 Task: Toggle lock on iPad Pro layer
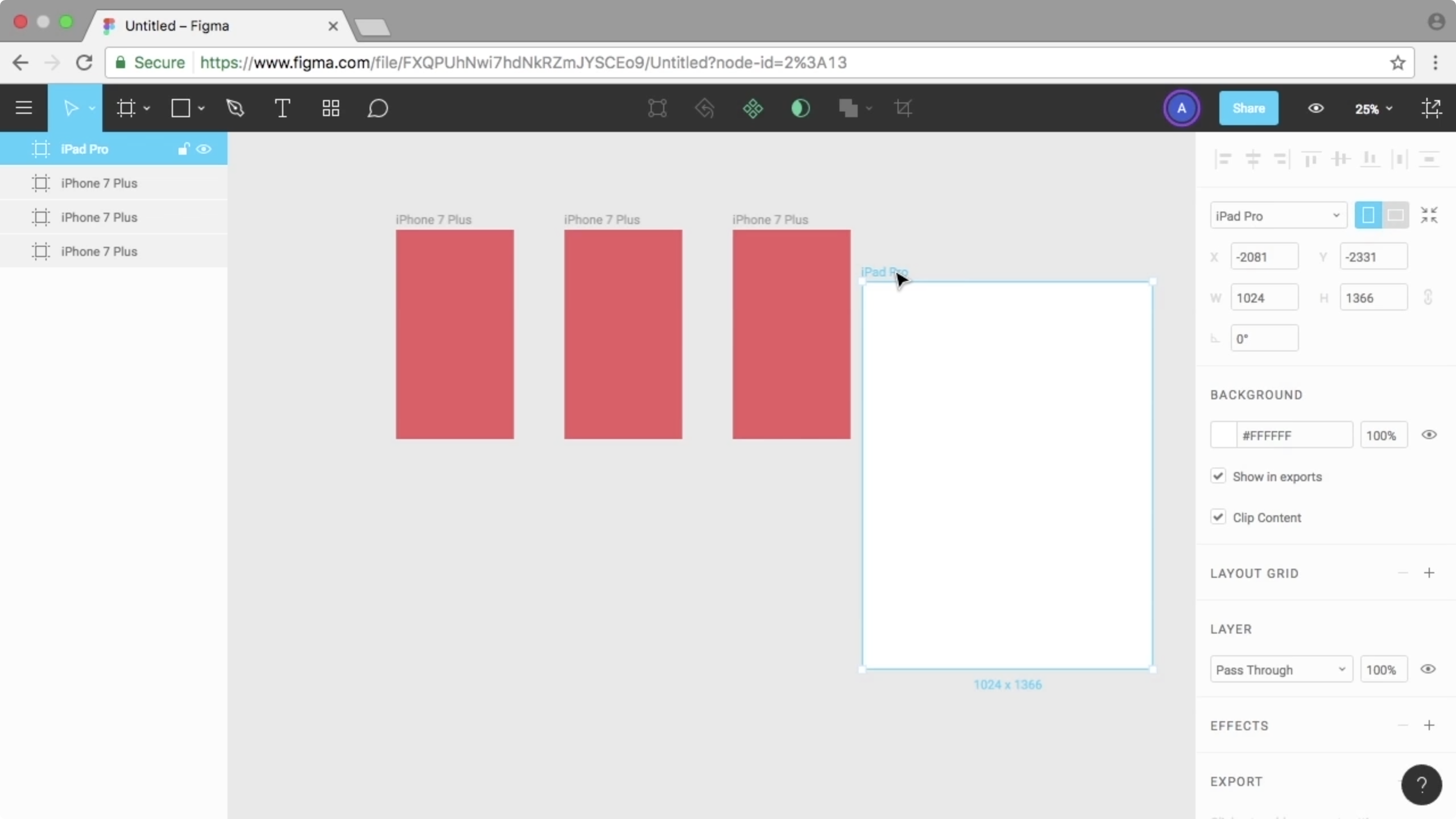[183, 149]
